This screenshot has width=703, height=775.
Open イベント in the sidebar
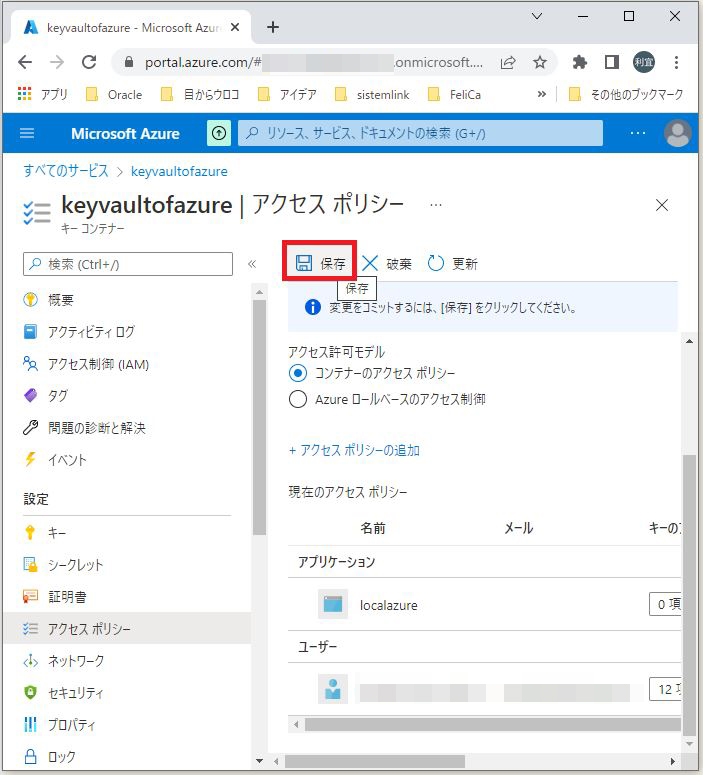67,460
